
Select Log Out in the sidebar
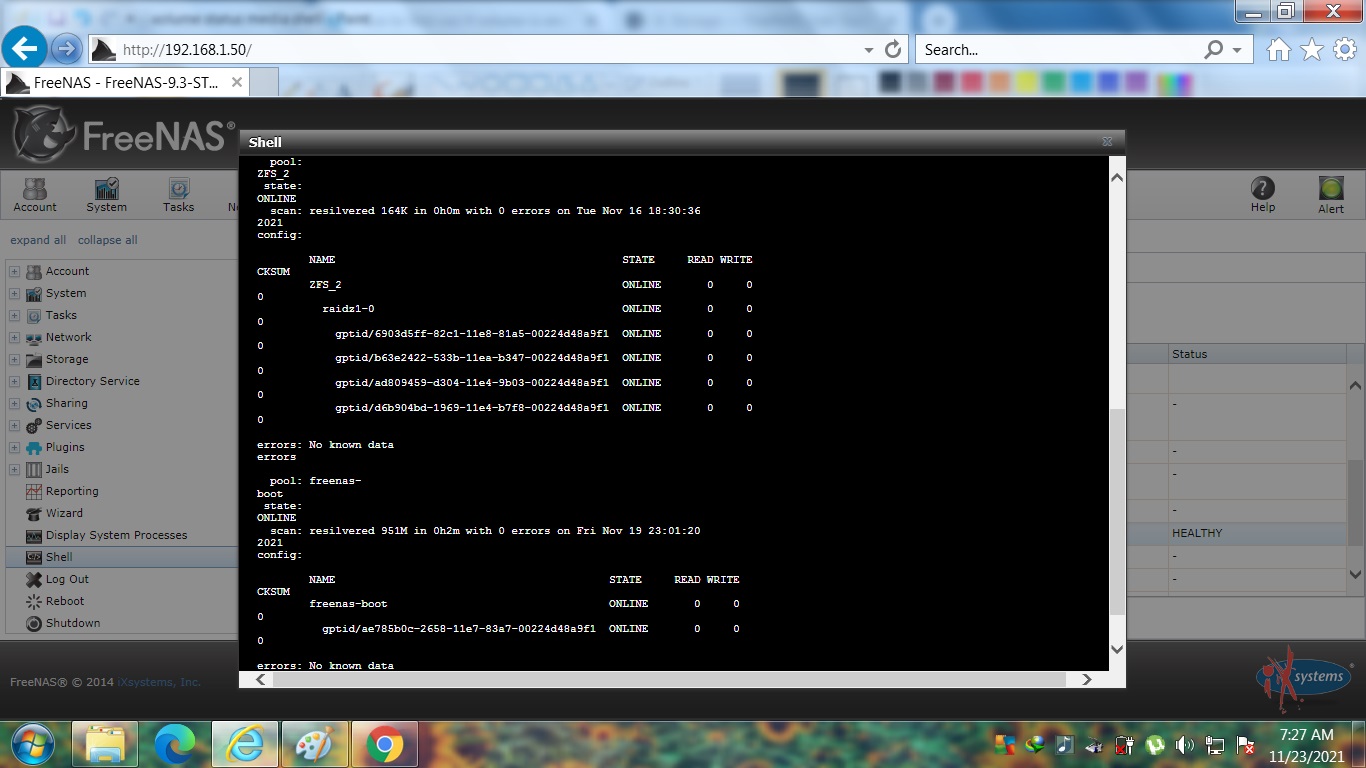coord(67,579)
